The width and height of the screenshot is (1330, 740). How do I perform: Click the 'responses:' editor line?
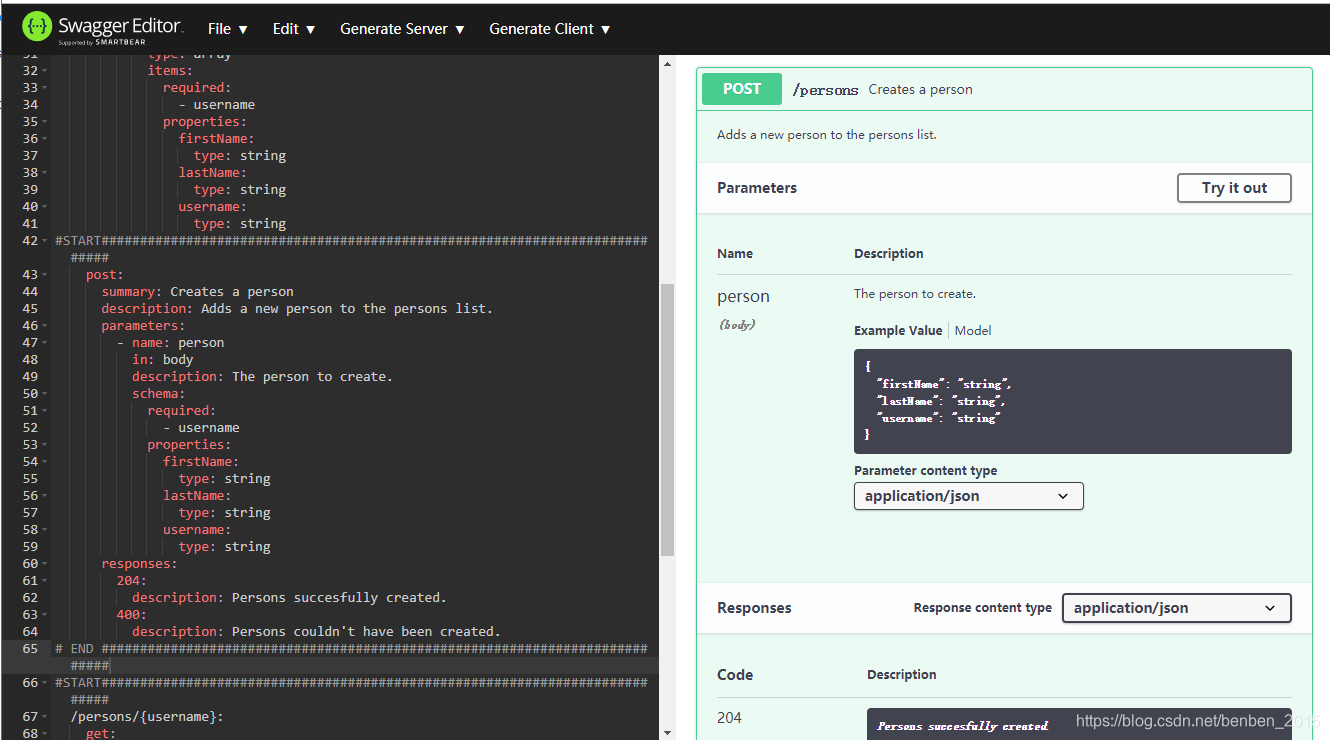point(139,563)
